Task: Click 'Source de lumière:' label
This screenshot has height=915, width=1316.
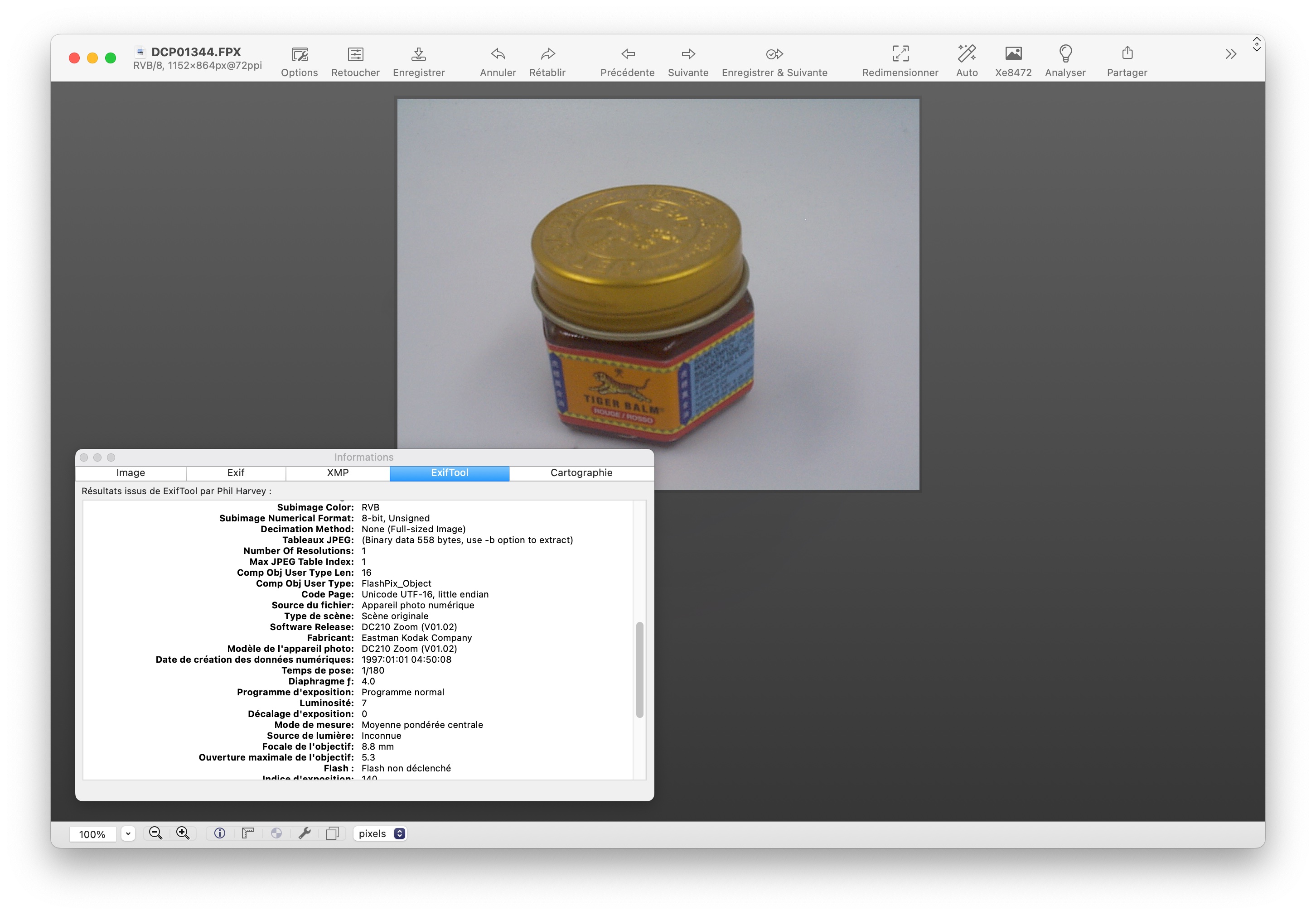Action: point(310,736)
